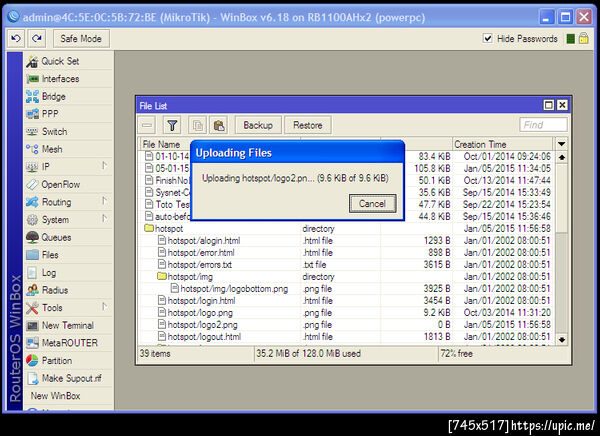Open the Interfaces menu
This screenshot has height=436, width=600.
69,79
